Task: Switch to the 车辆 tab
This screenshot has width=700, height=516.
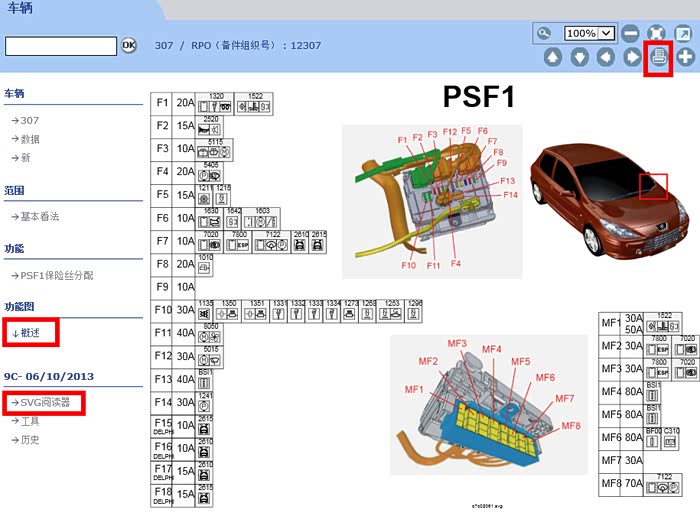Action: pyautogui.click(x=22, y=8)
